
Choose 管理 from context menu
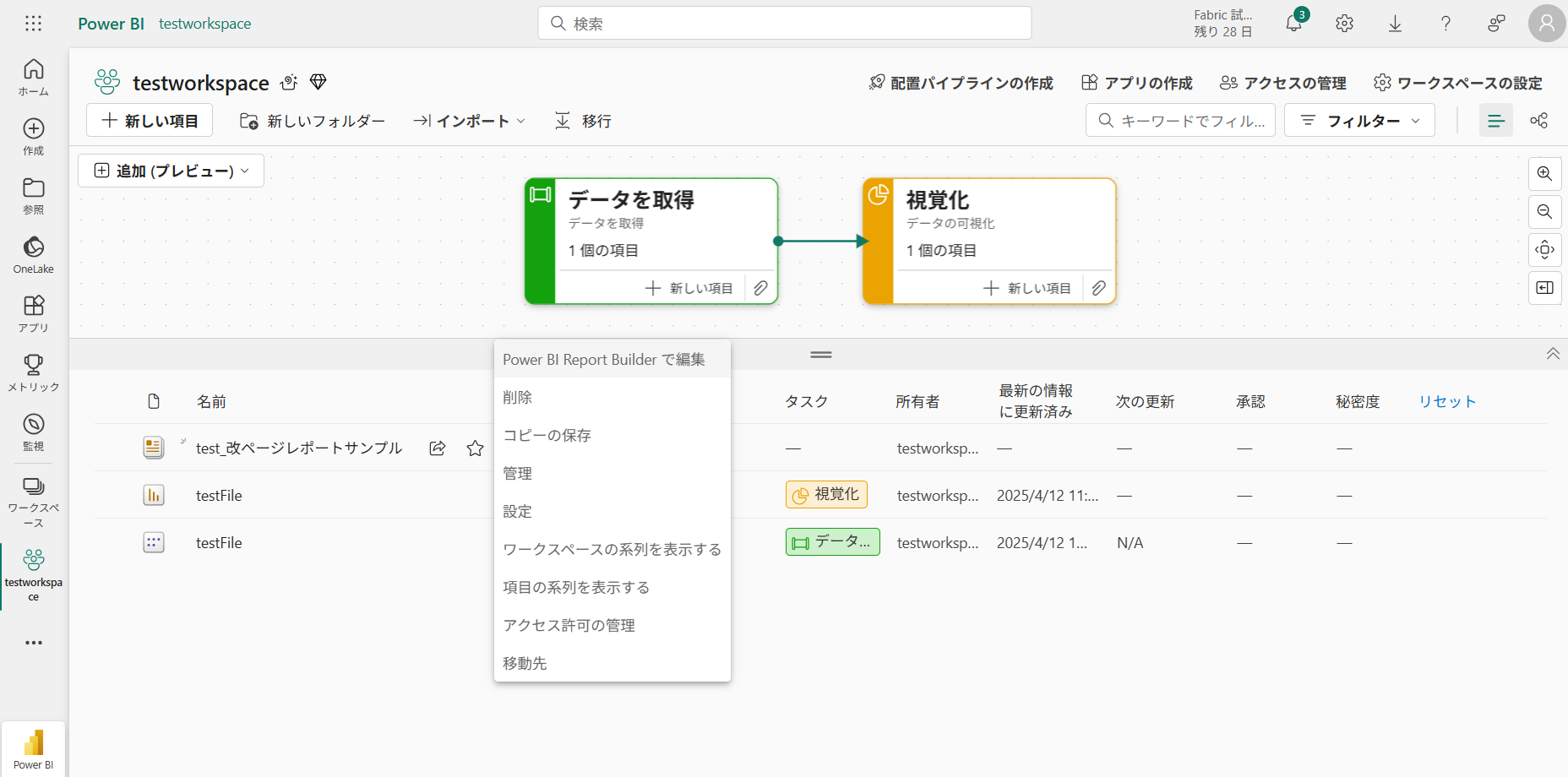(612, 474)
